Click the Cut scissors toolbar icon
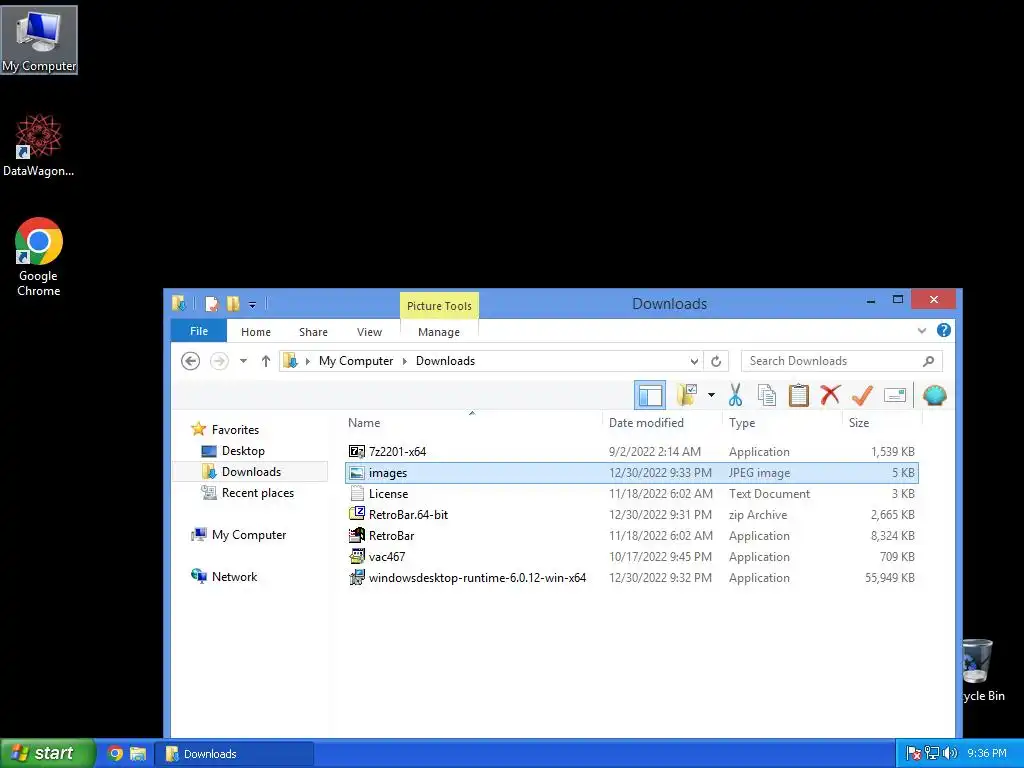 tap(735, 395)
